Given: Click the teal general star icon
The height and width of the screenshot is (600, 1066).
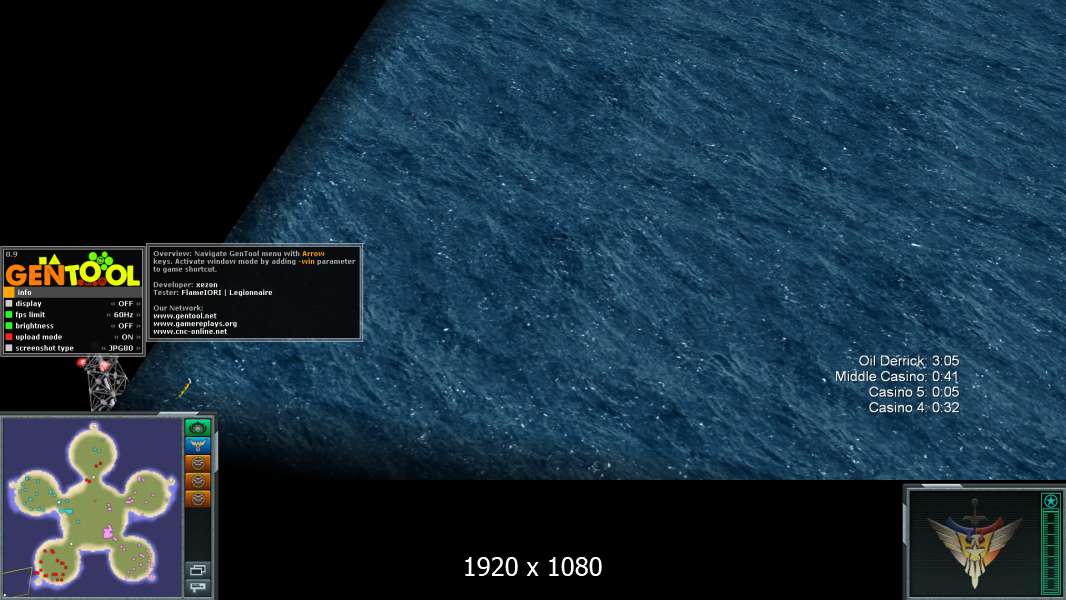Looking at the screenshot, I should coord(1051,501).
